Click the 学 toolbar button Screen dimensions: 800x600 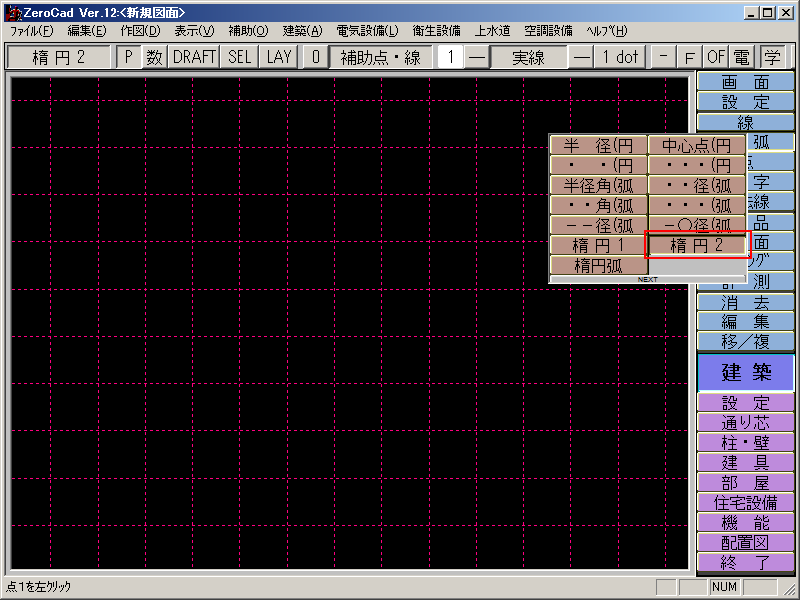771,57
